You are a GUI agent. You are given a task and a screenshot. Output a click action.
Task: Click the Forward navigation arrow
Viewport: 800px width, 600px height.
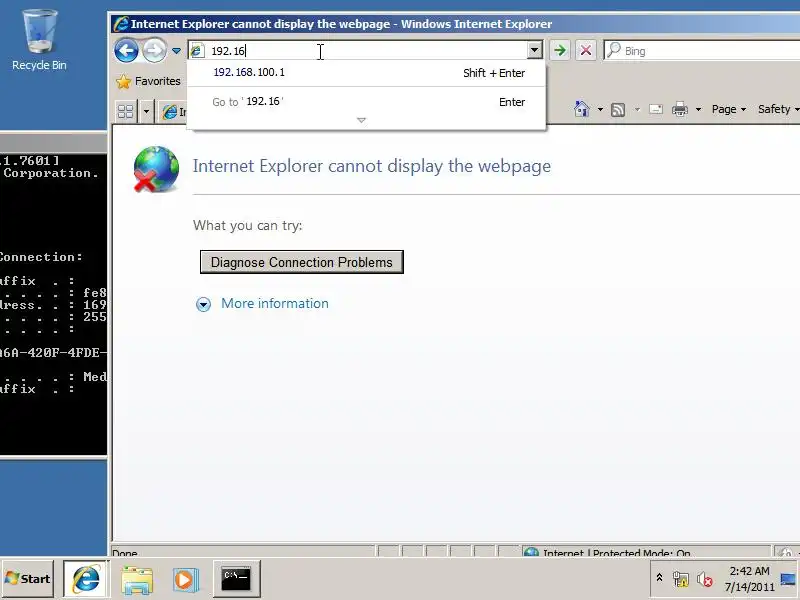point(154,51)
